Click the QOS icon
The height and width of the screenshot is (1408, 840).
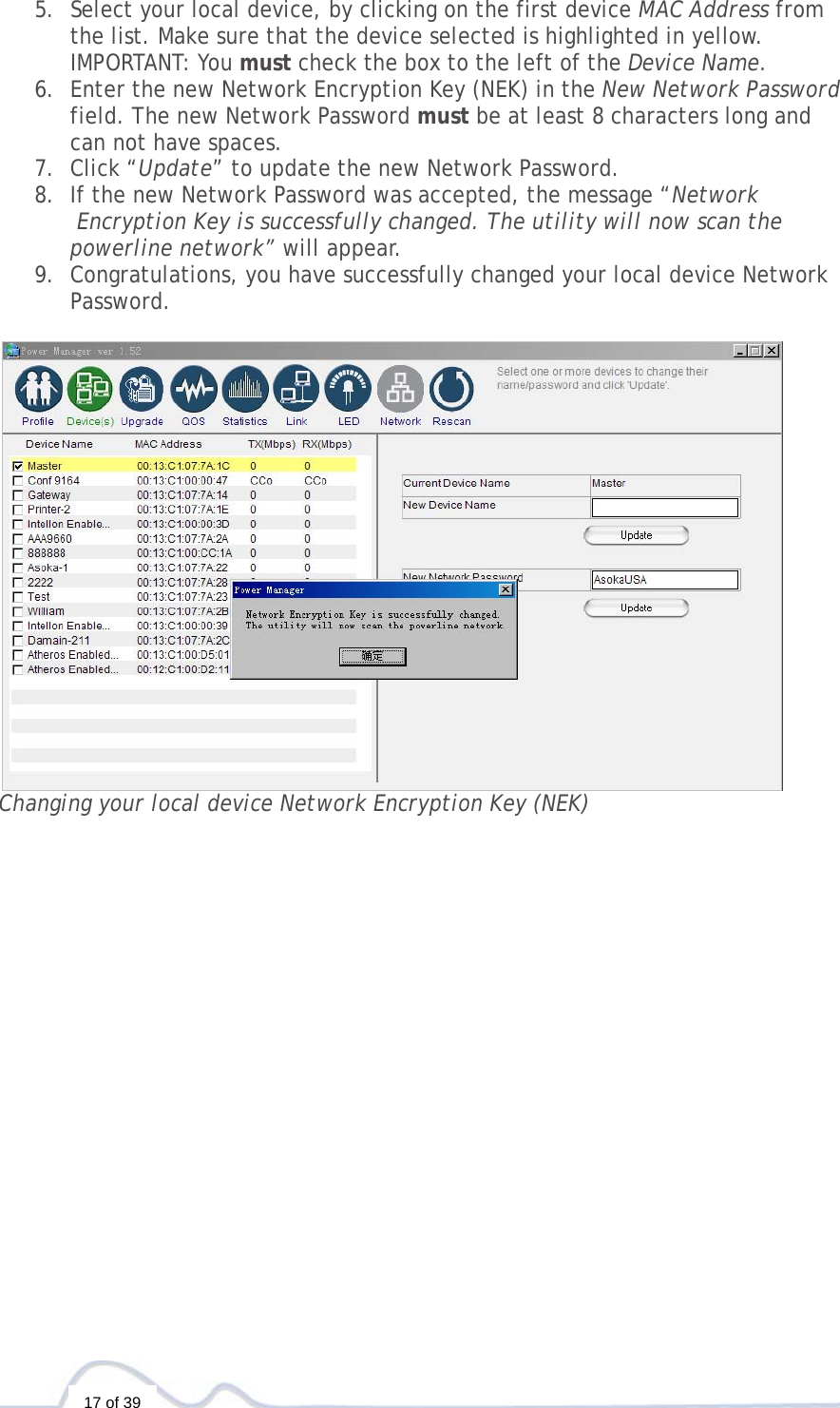click(x=194, y=388)
